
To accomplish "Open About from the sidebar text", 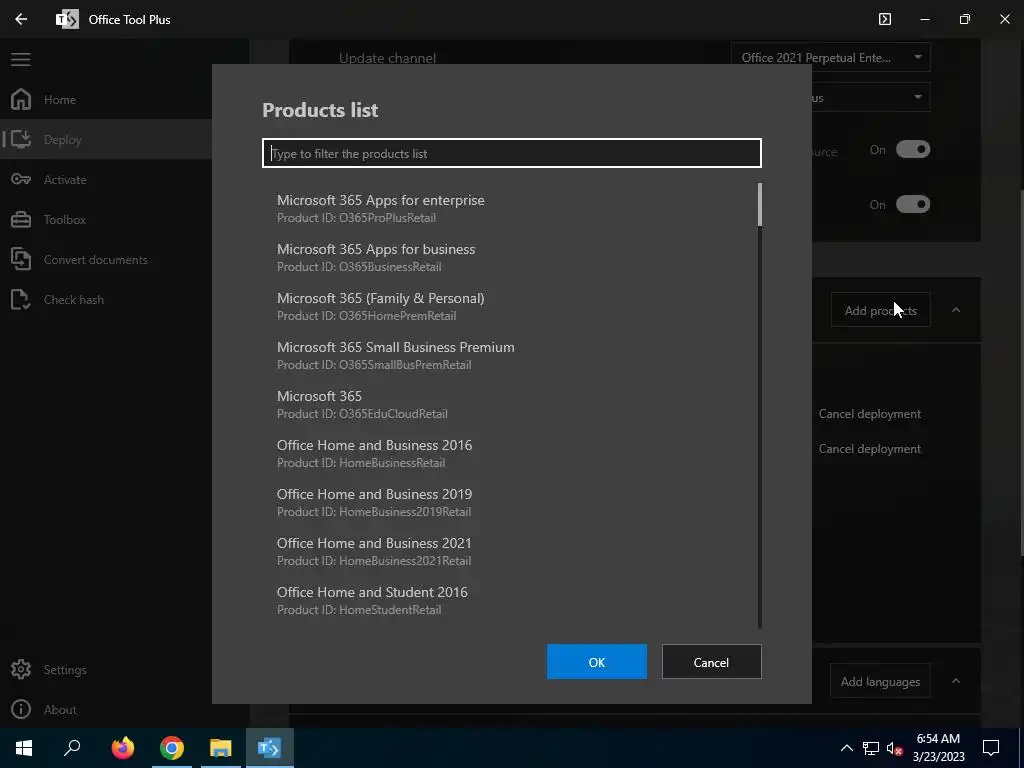I will 60,709.
